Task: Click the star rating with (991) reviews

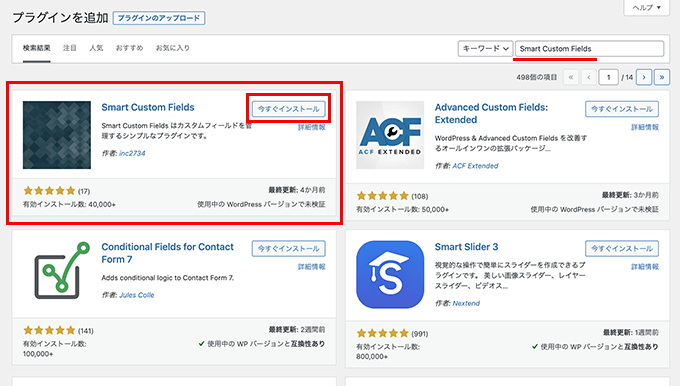Action: point(382,334)
